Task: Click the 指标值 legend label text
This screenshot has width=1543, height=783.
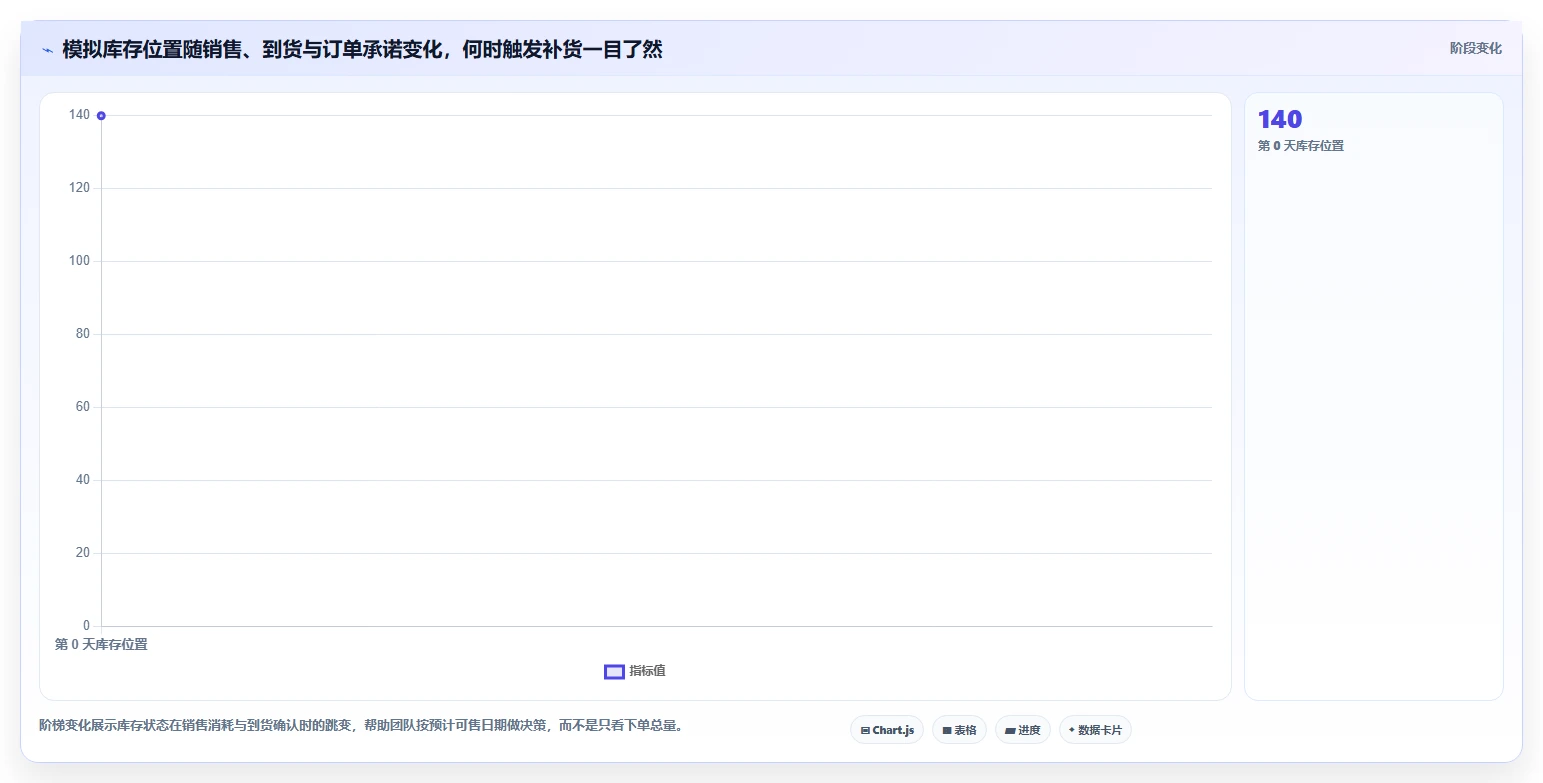Action: tap(647, 671)
